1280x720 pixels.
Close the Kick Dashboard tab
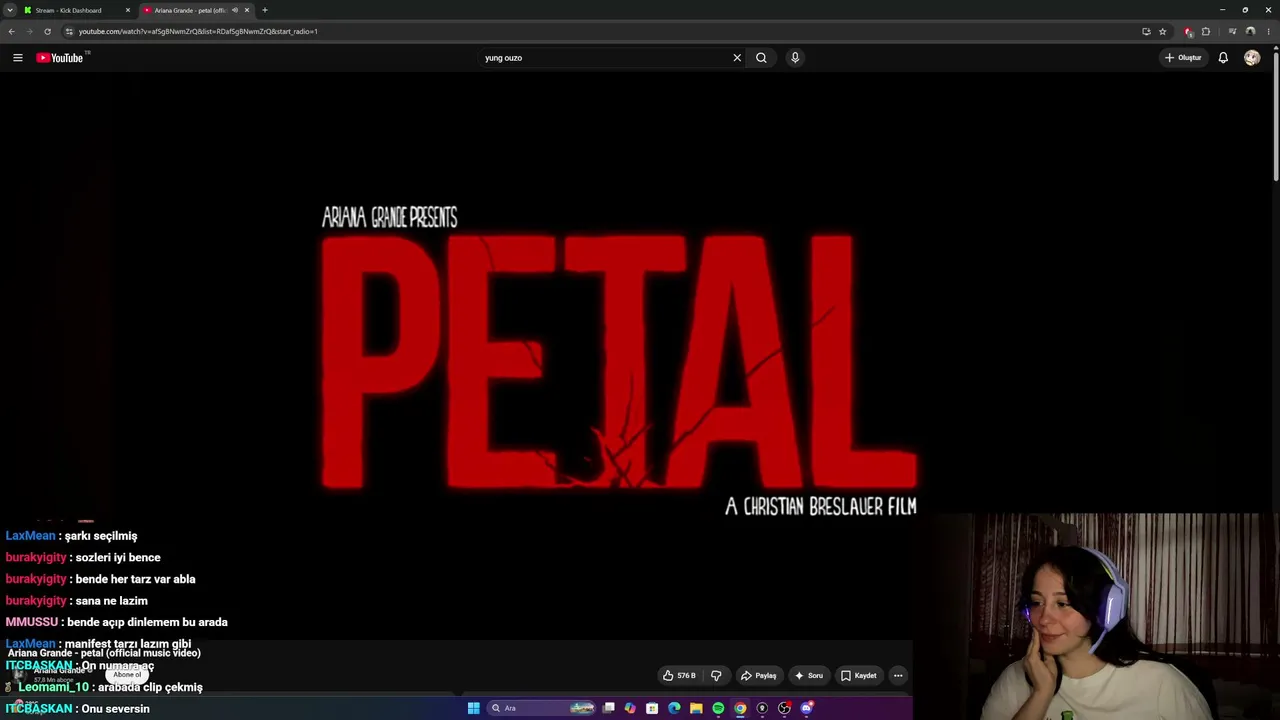click(x=128, y=10)
